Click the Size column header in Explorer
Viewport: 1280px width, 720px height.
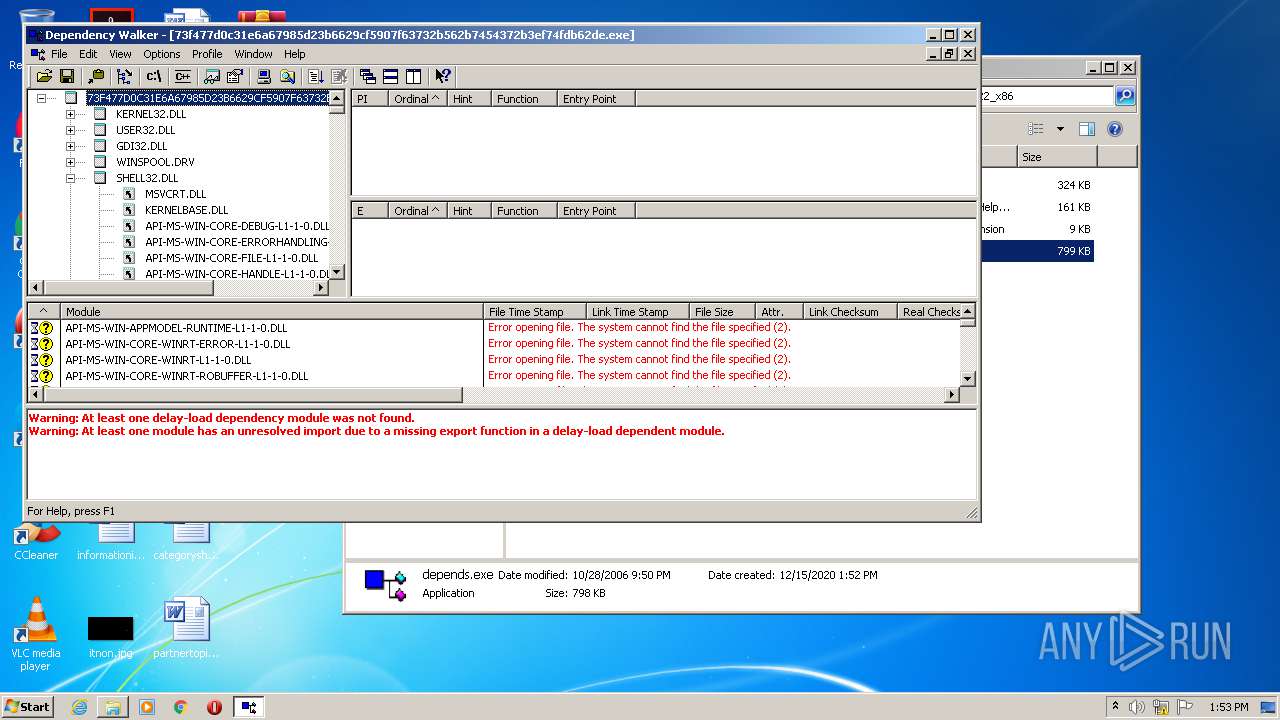click(1057, 157)
